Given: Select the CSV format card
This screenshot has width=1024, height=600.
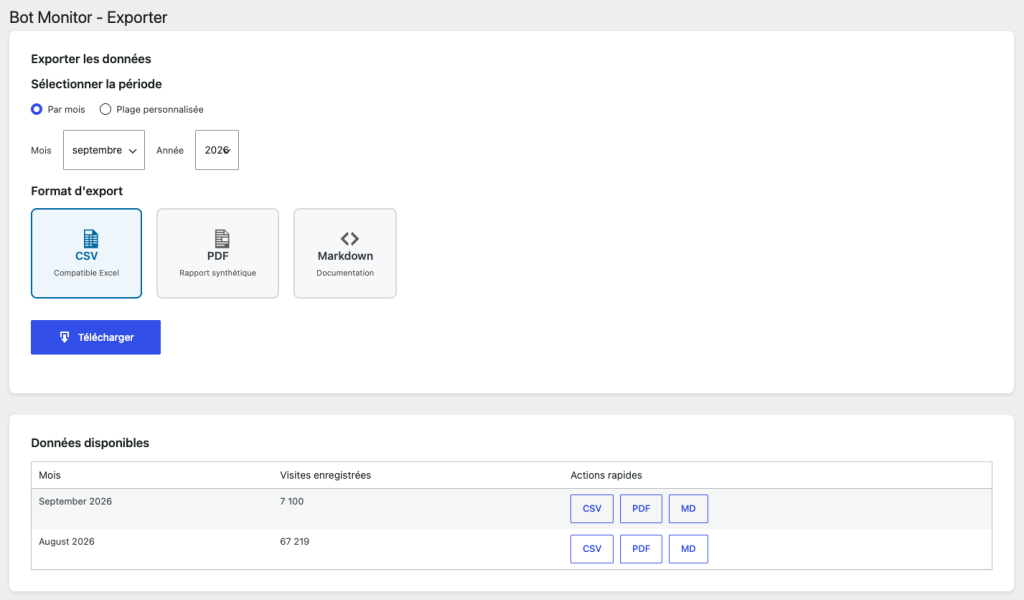Looking at the screenshot, I should pyautogui.click(x=86, y=253).
